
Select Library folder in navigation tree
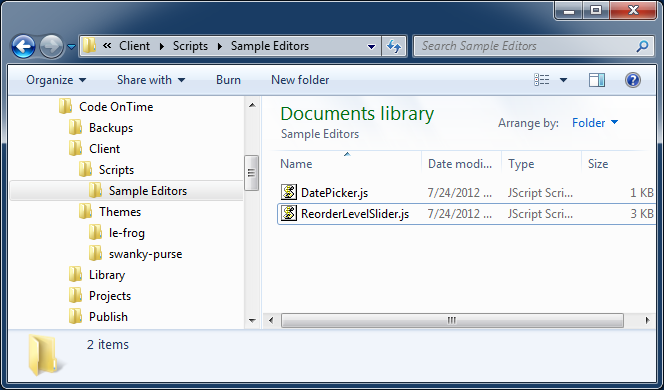[x=107, y=275]
